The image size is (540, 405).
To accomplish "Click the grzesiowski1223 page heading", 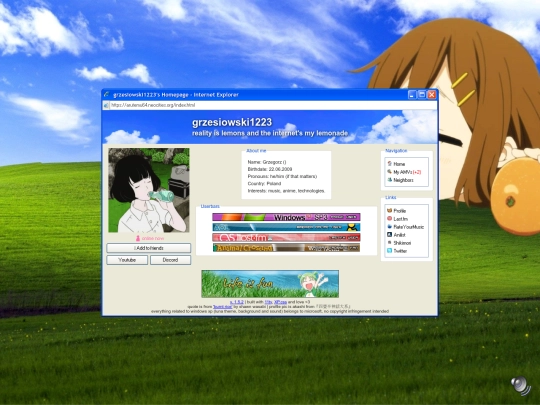I will pos(232,122).
